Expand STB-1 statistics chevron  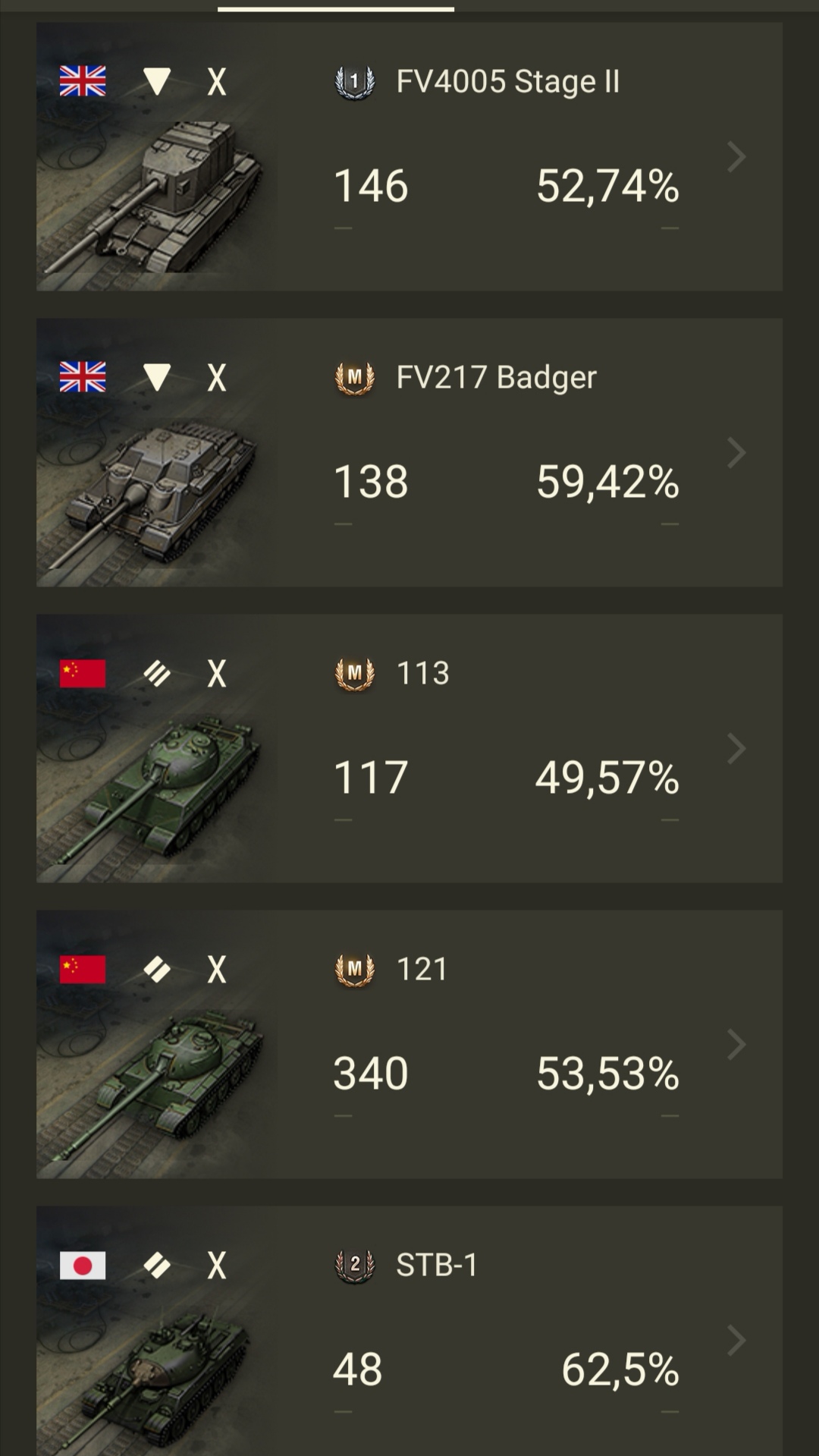[x=736, y=1341]
